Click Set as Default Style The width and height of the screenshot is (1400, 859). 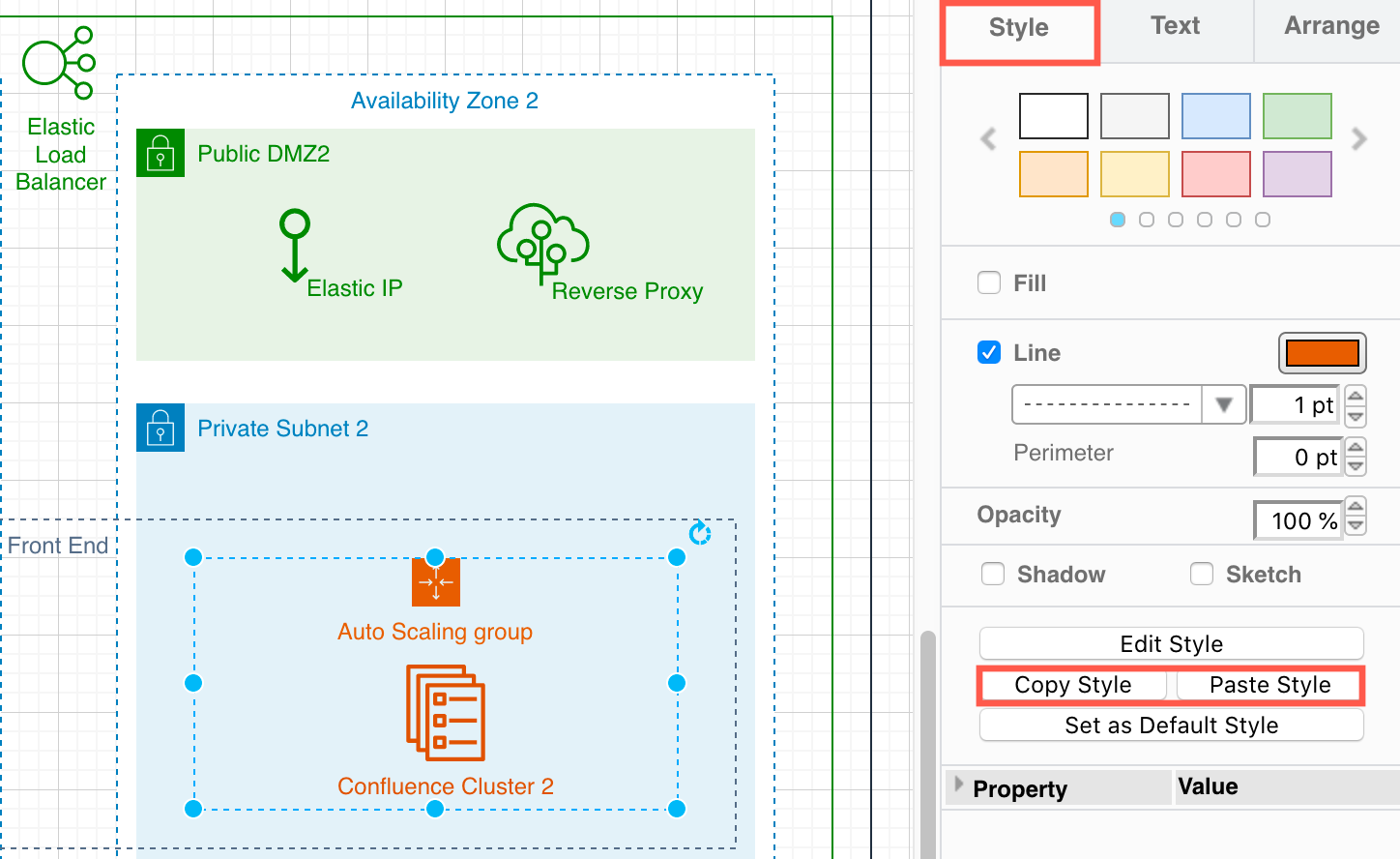(1171, 725)
